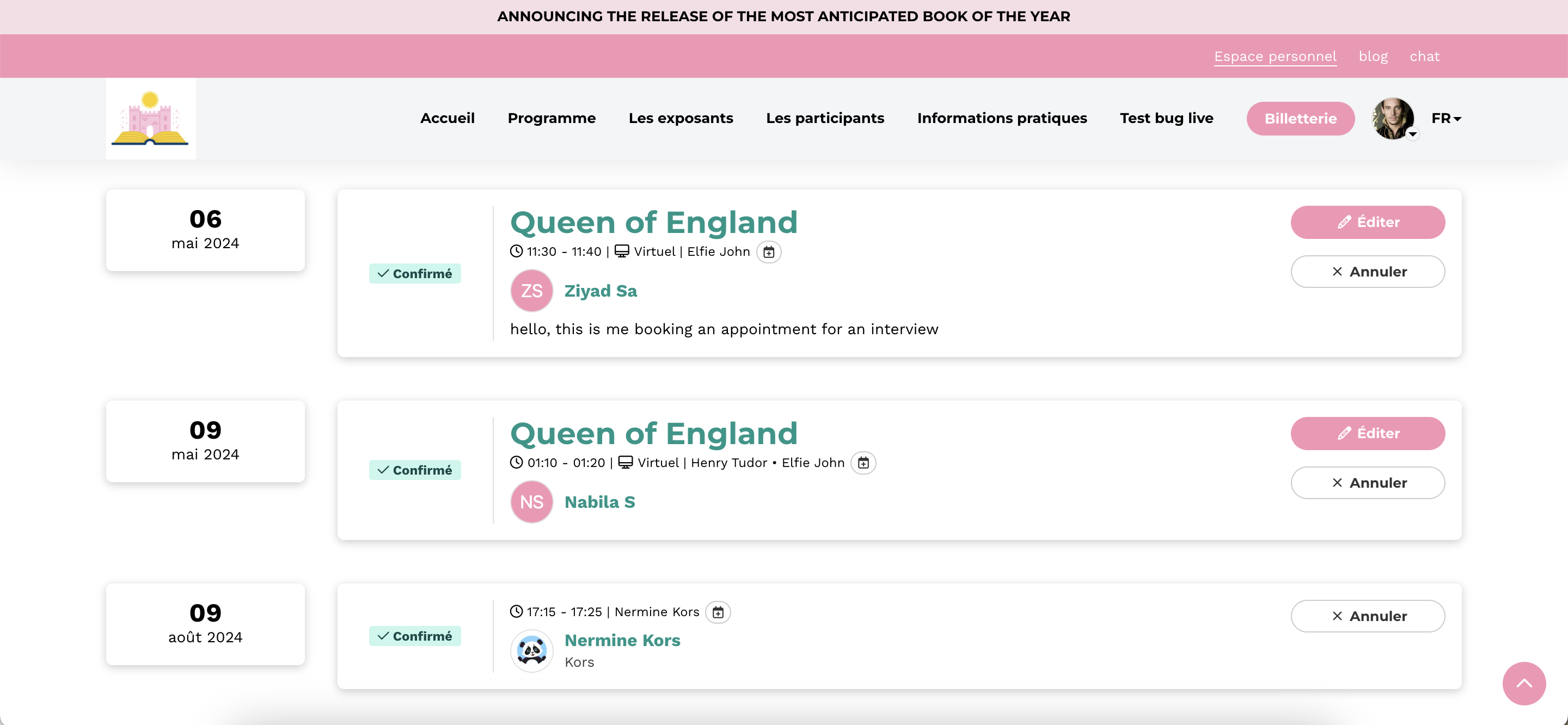The height and width of the screenshot is (725, 1568).
Task: Open Queen of England title on 09 mai card
Action: coord(654,433)
